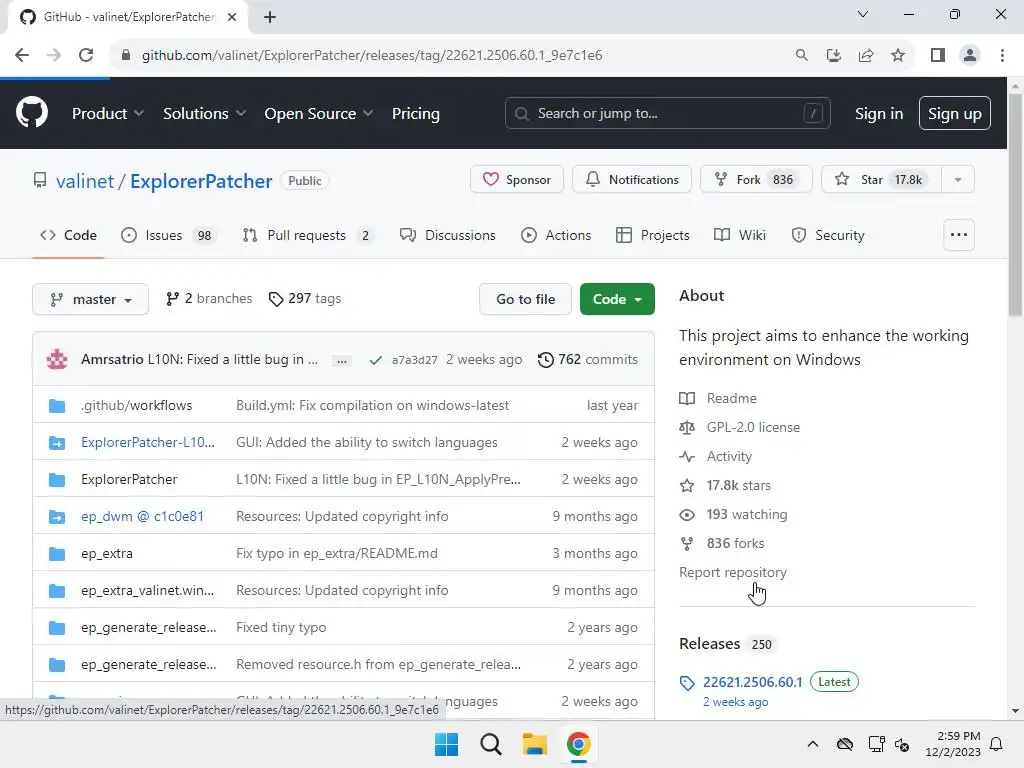
Task: Close the GitHub ExplorerPatcher tab
Action: tap(232, 17)
